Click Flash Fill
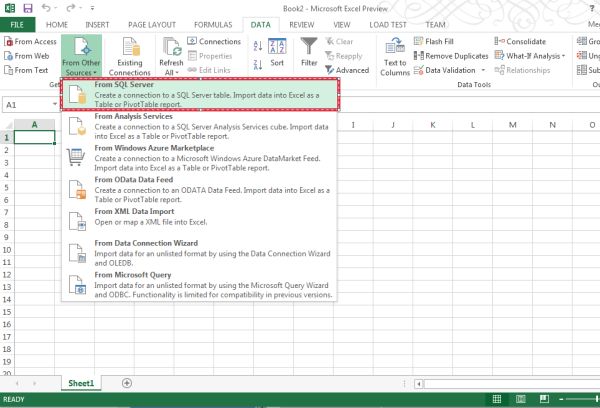Image resolution: width=600 pixels, height=408 pixels. click(x=434, y=41)
